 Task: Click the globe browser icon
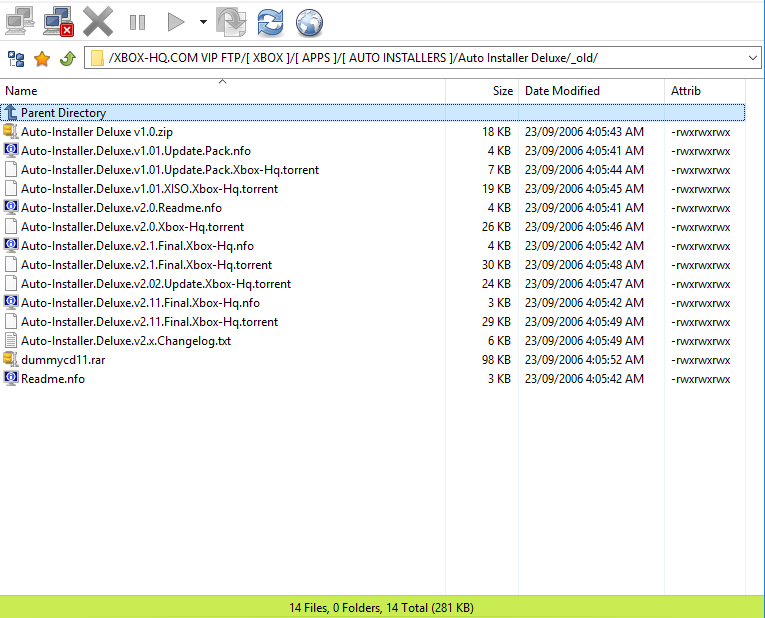[310, 21]
